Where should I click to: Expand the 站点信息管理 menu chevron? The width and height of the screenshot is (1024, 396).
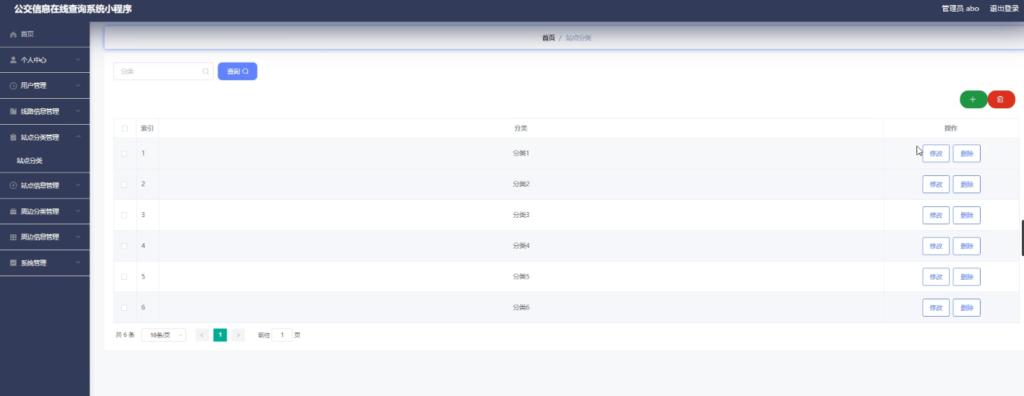coord(78,186)
